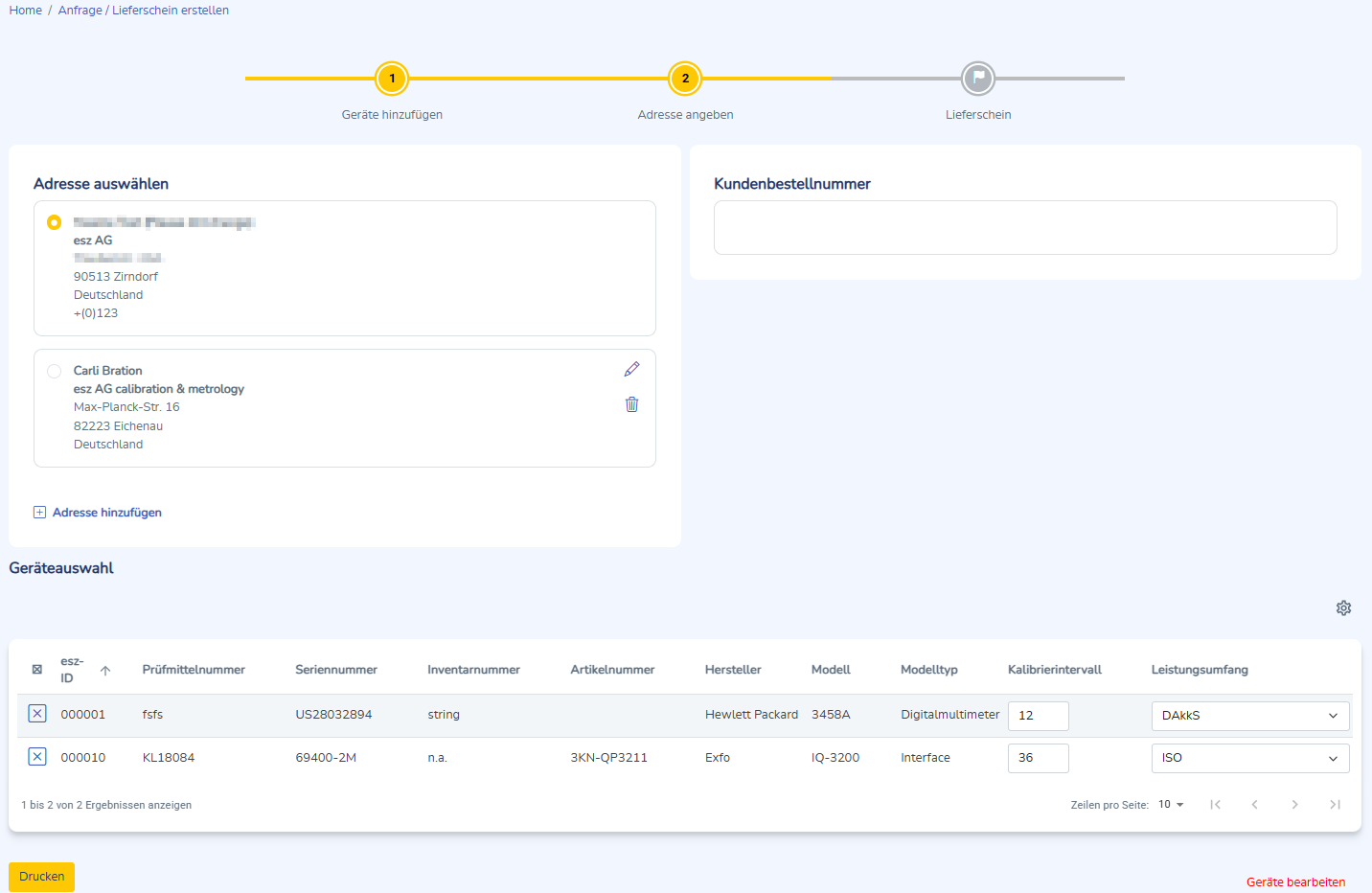Uncheck device row 000001
This screenshot has width=1372, height=893.
point(37,714)
